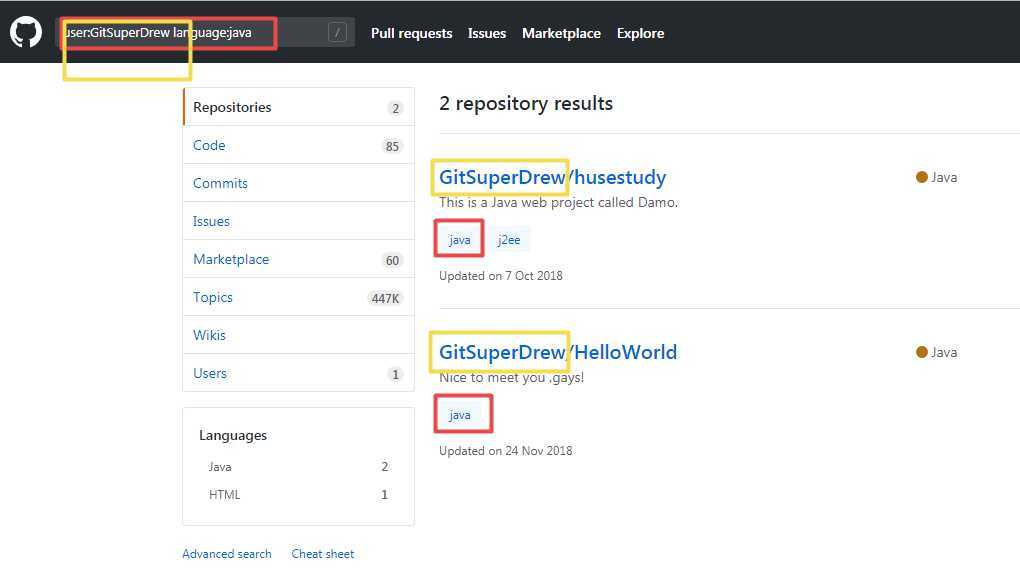This screenshot has width=1020, height=575.
Task: Click the 'Languages' panel heading
Action: (233, 435)
